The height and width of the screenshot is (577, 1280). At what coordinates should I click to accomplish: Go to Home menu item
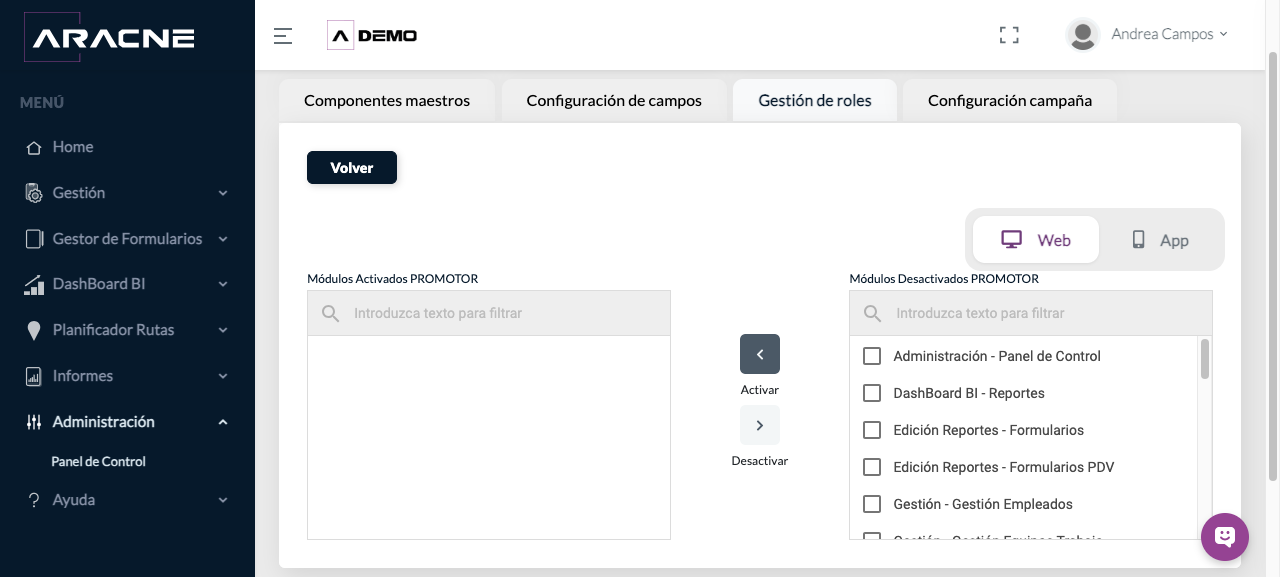(x=127, y=147)
